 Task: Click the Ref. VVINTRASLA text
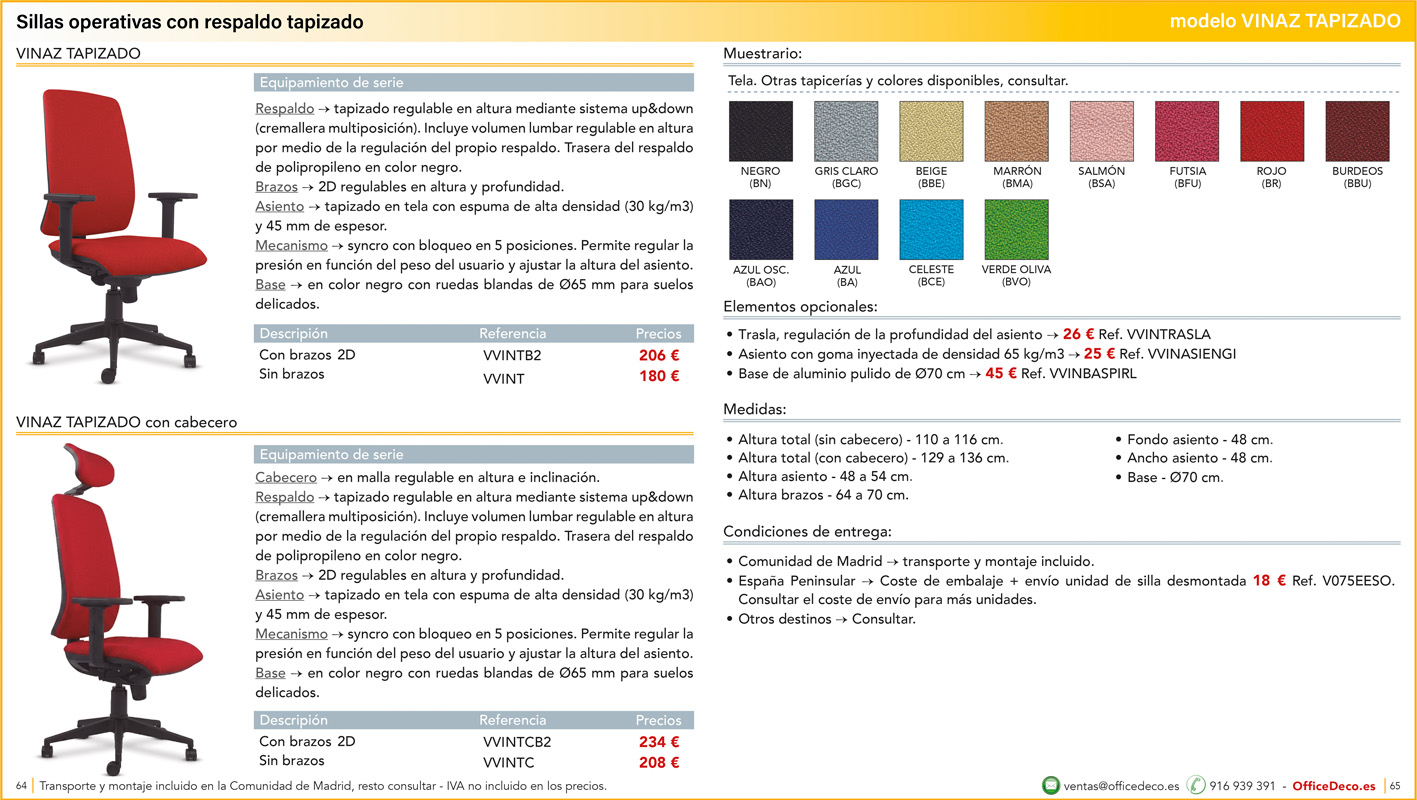coord(1155,335)
